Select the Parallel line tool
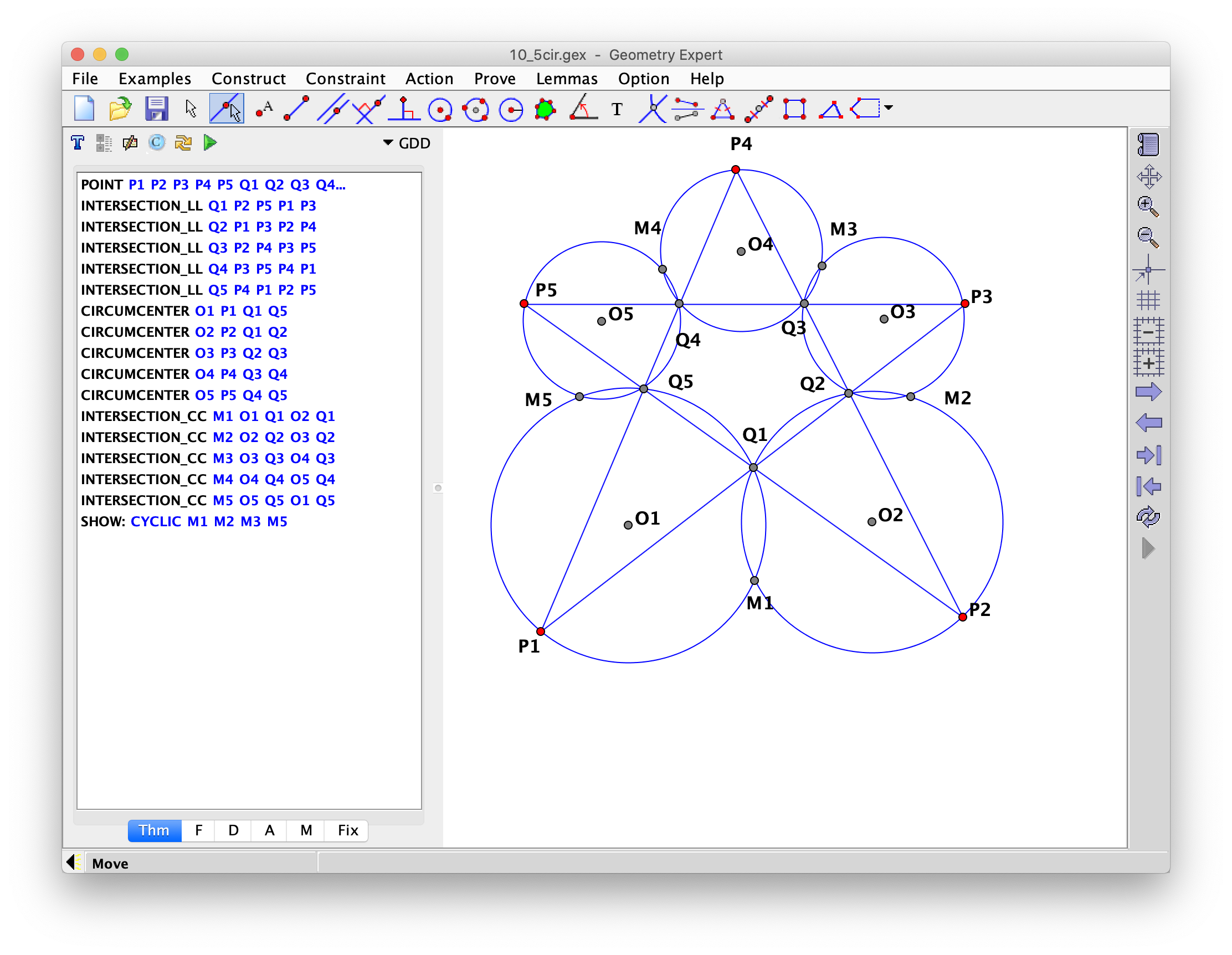This screenshot has height=955, width=1232. [x=332, y=109]
